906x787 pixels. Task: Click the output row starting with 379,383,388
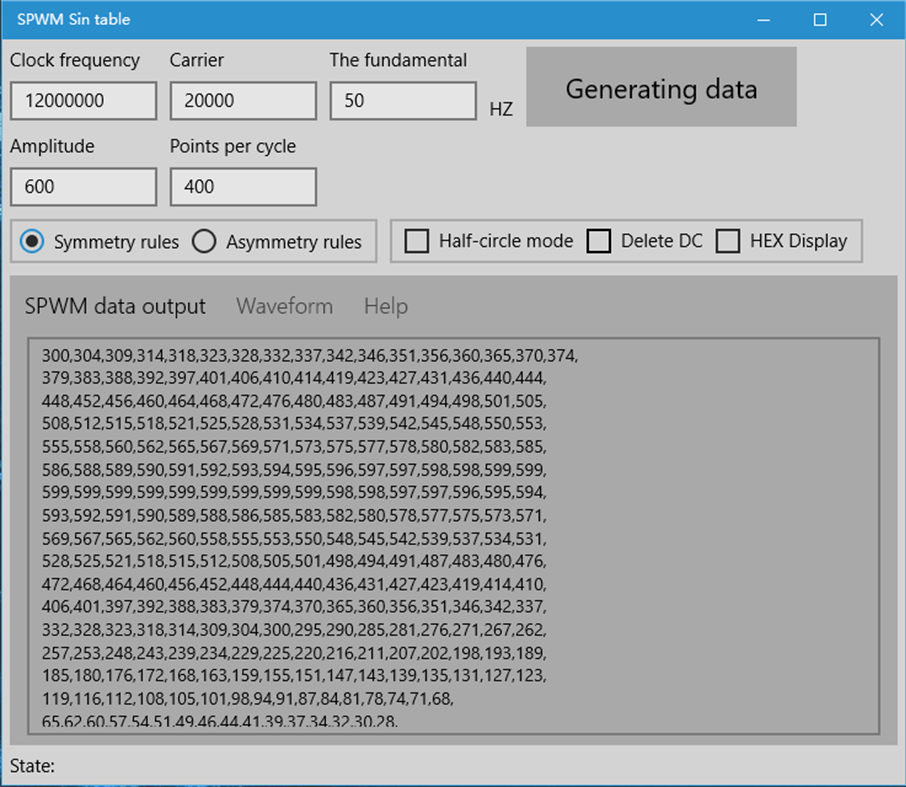294,378
